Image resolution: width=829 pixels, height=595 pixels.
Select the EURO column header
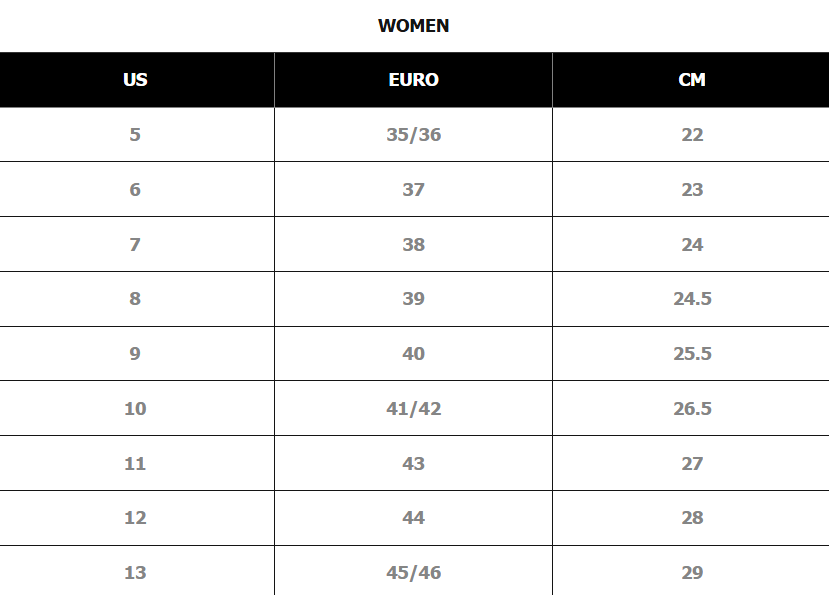413,80
